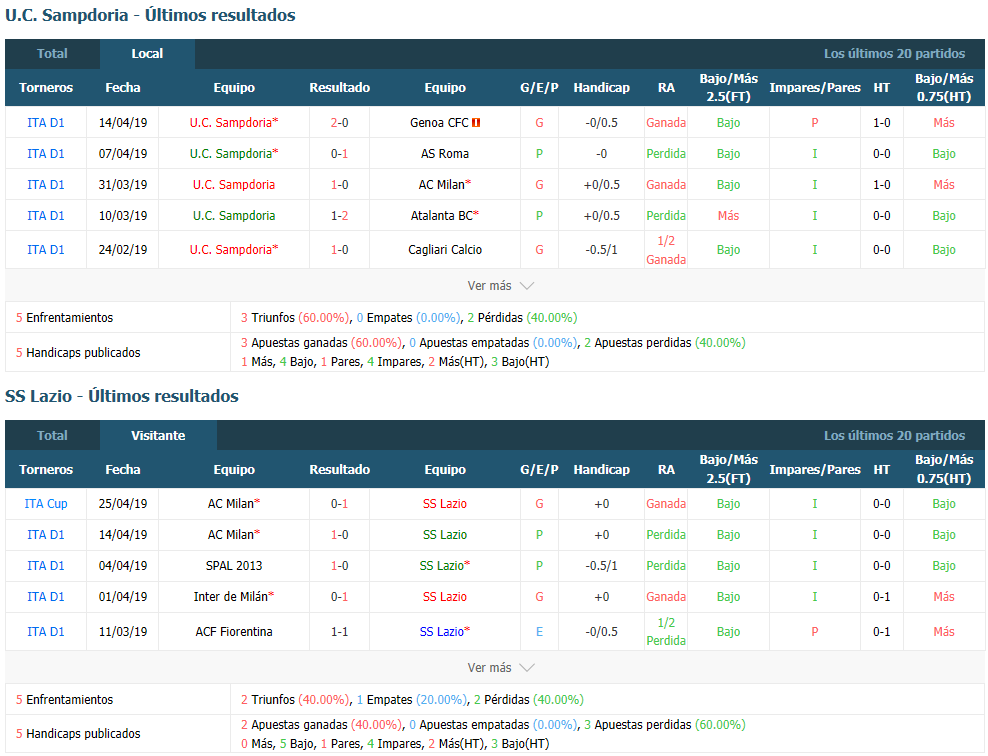Open ITA D1 link for 24/02/19 match
The image size is (988, 756).
[45, 249]
